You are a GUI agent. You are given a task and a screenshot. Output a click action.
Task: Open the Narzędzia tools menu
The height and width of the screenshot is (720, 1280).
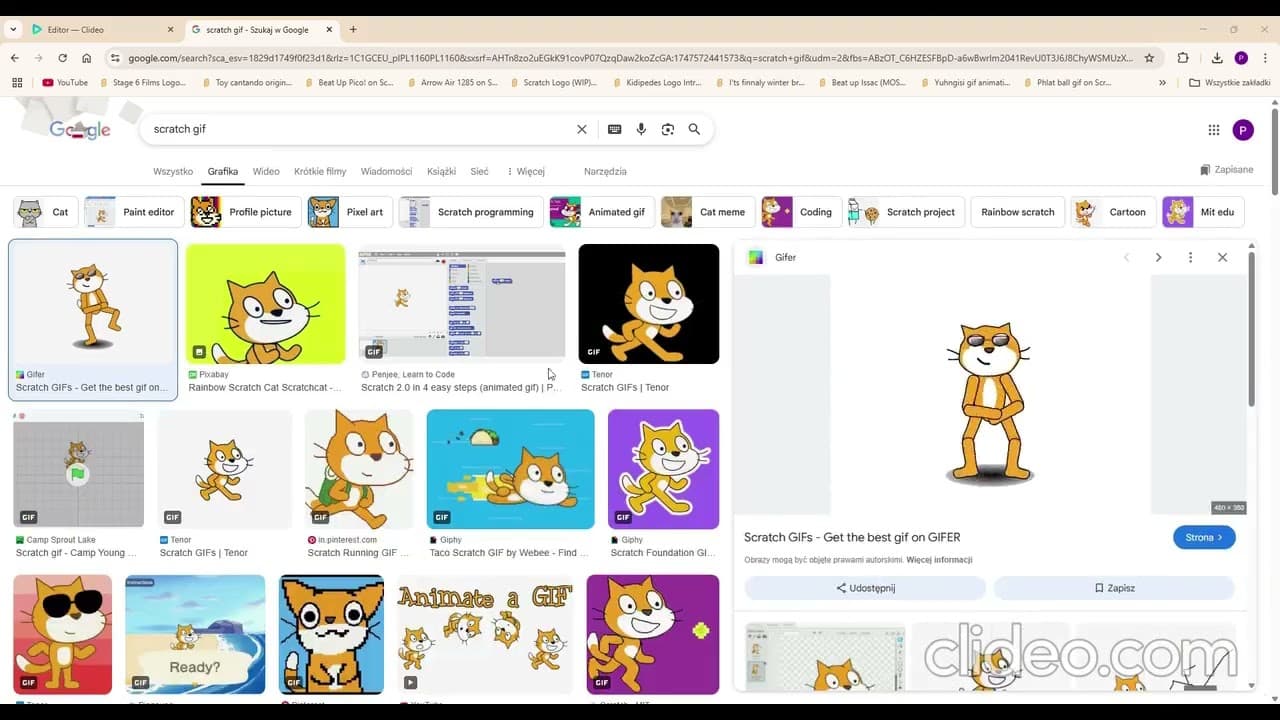(x=605, y=171)
